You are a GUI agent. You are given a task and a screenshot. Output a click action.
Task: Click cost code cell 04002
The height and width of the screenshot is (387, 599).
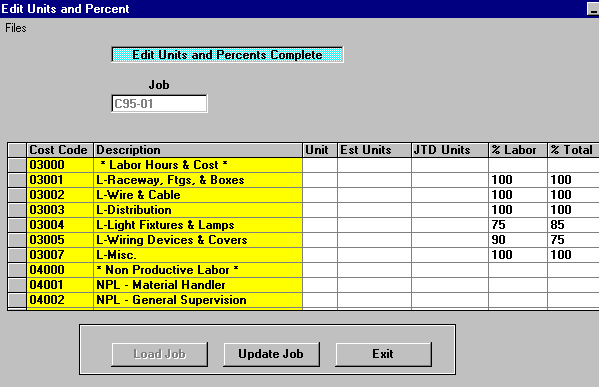tap(60, 300)
